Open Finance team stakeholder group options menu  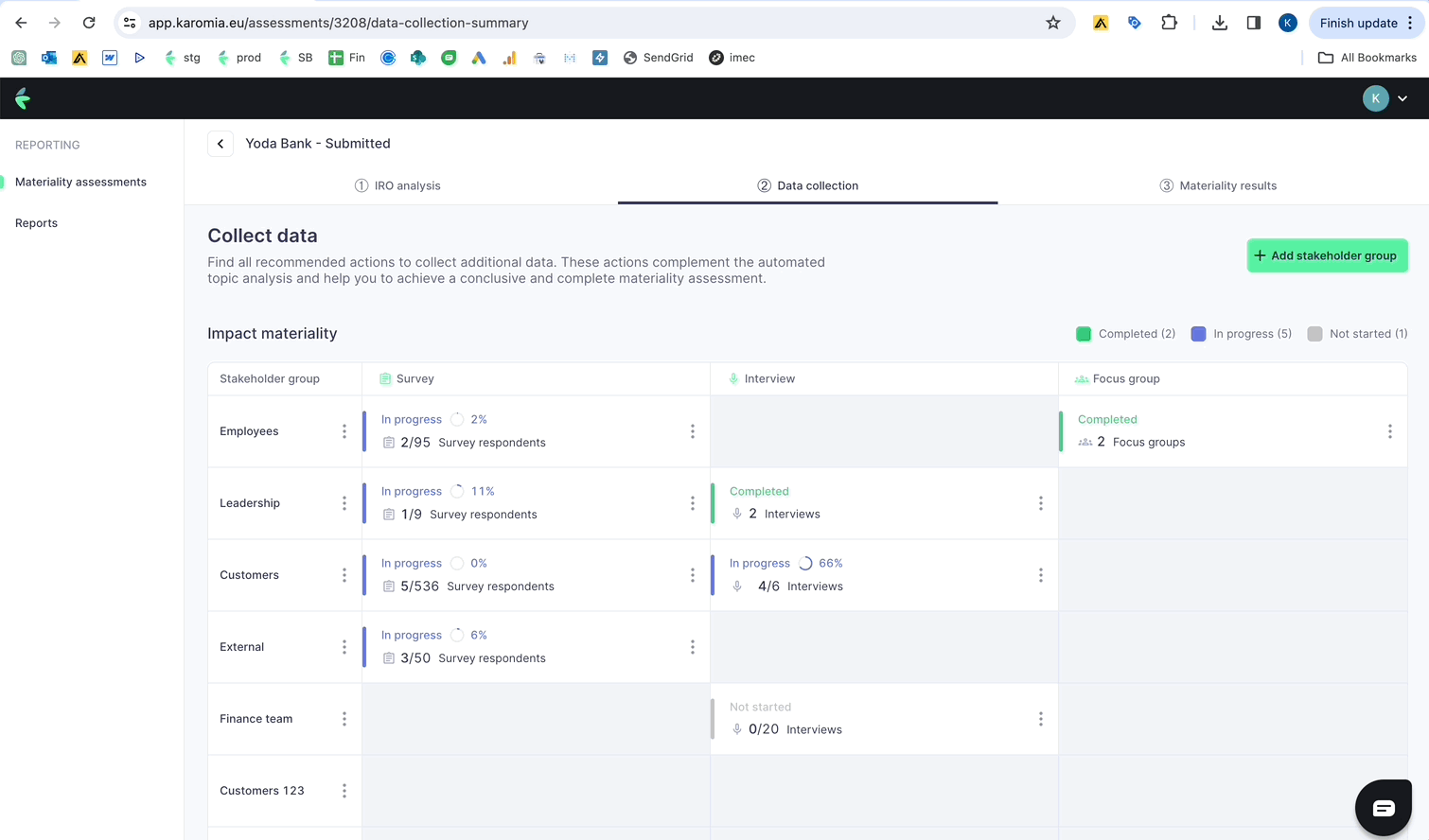(344, 719)
